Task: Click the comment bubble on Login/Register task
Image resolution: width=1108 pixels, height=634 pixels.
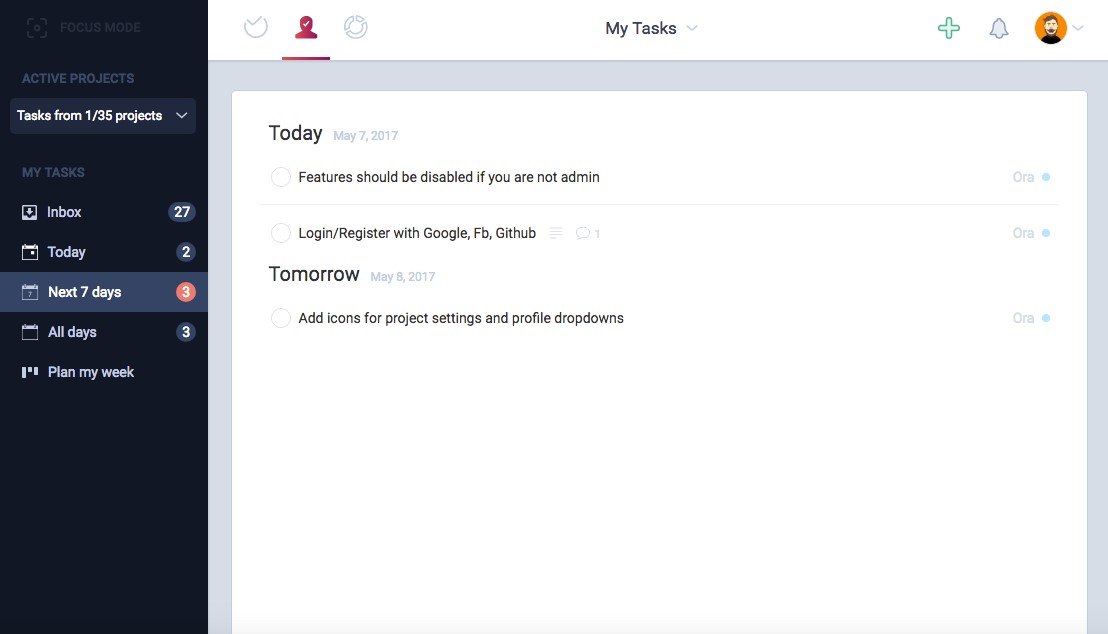Action: (583, 233)
